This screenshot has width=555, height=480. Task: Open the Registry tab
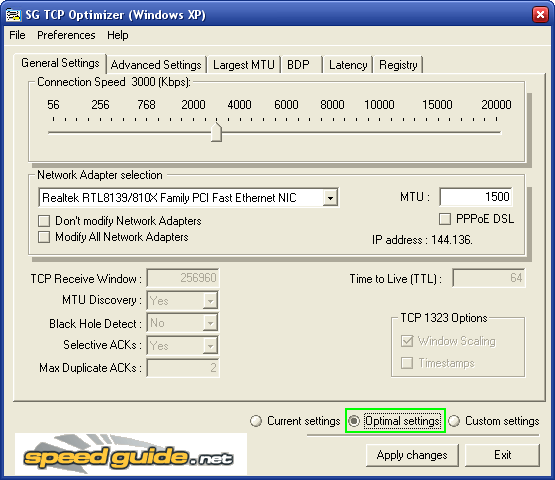pos(398,65)
